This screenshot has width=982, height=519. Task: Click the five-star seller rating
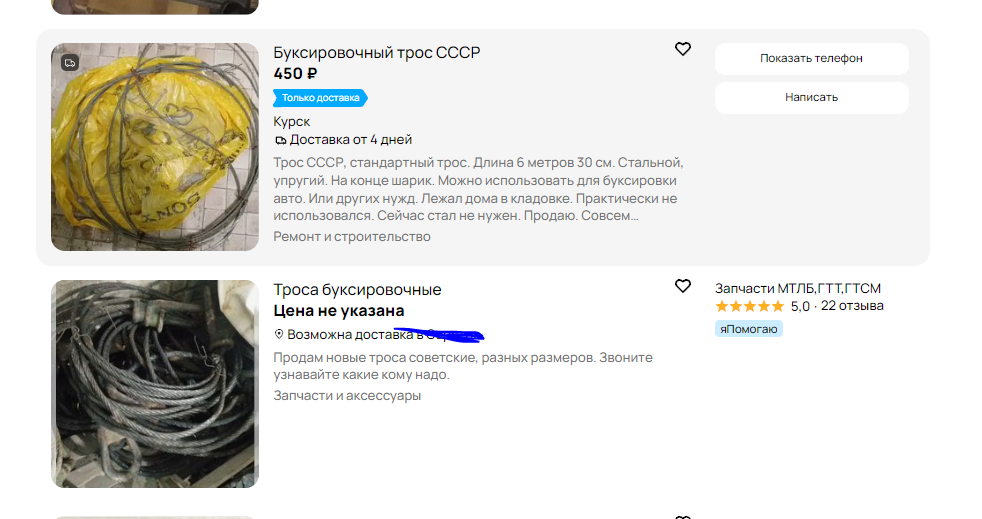(x=750, y=306)
